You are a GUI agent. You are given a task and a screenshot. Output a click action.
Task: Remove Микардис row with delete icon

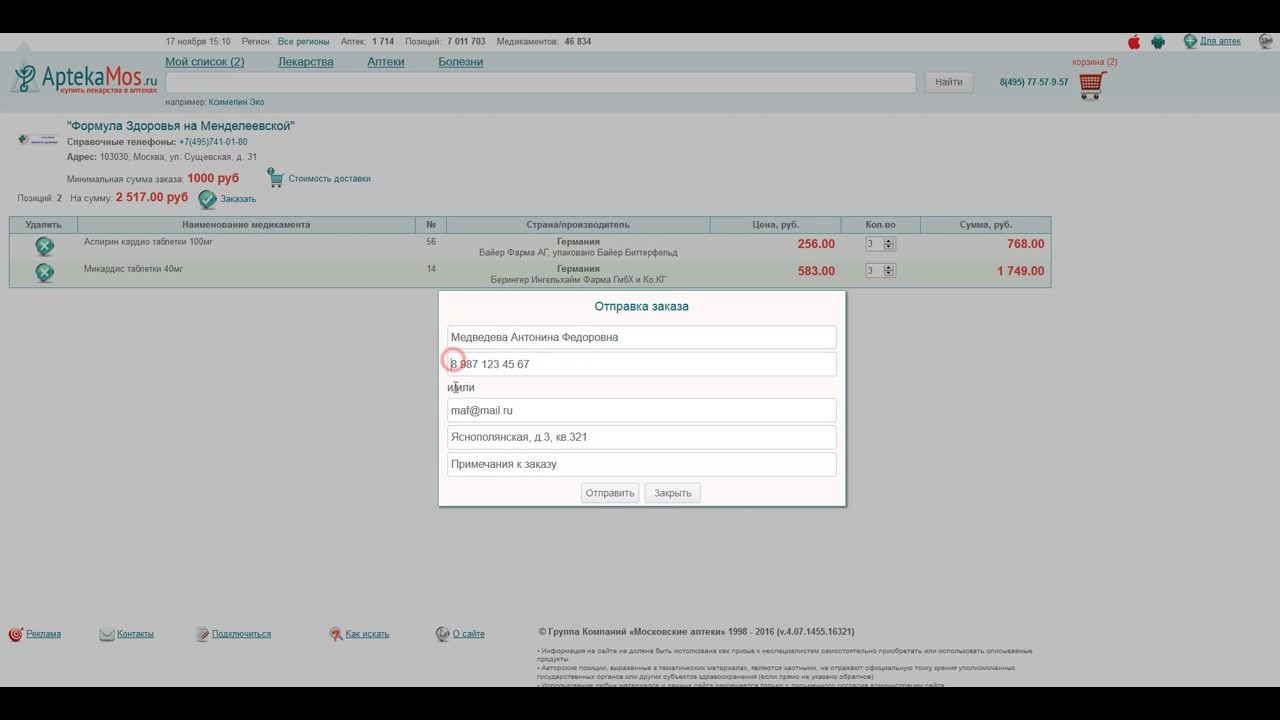(44, 272)
